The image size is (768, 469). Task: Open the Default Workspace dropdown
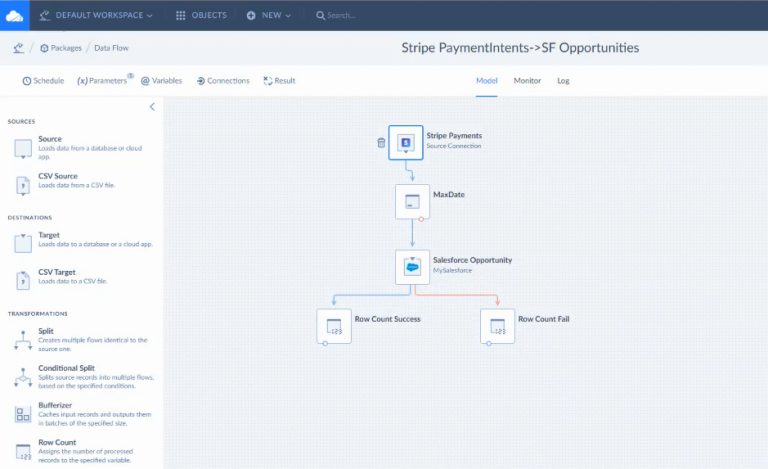pyautogui.click(x=96, y=15)
